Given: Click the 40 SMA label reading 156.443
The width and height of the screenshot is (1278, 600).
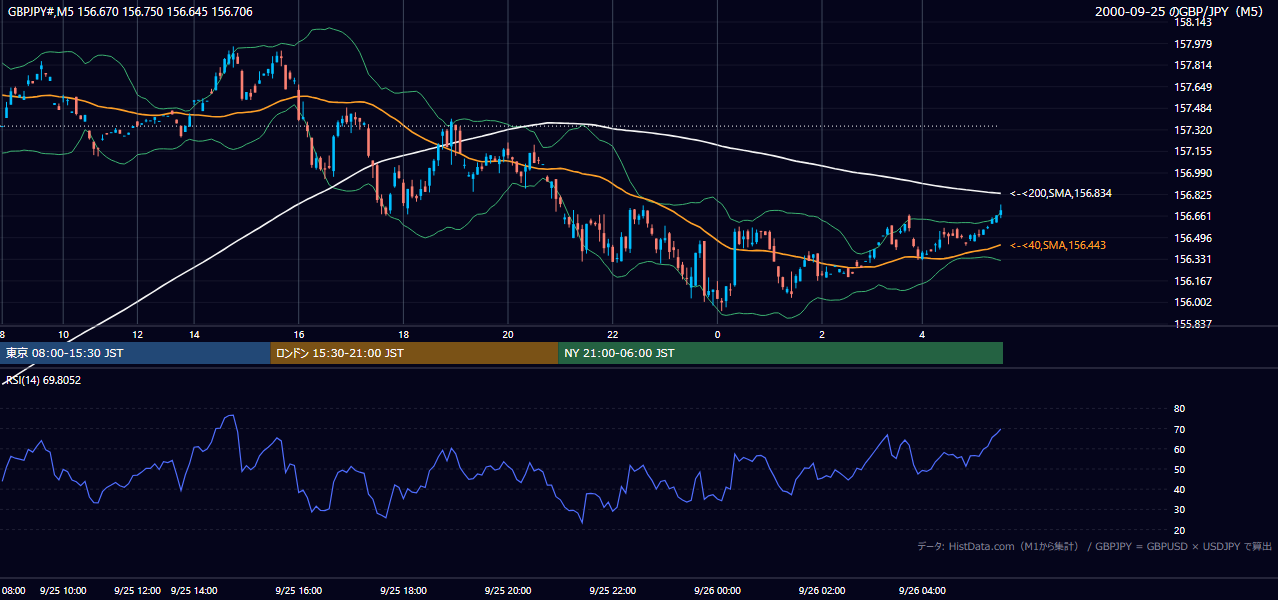Looking at the screenshot, I should coord(1058,245).
